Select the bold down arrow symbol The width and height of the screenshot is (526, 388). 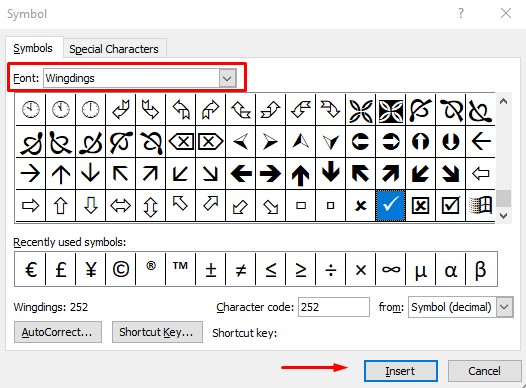(330, 173)
